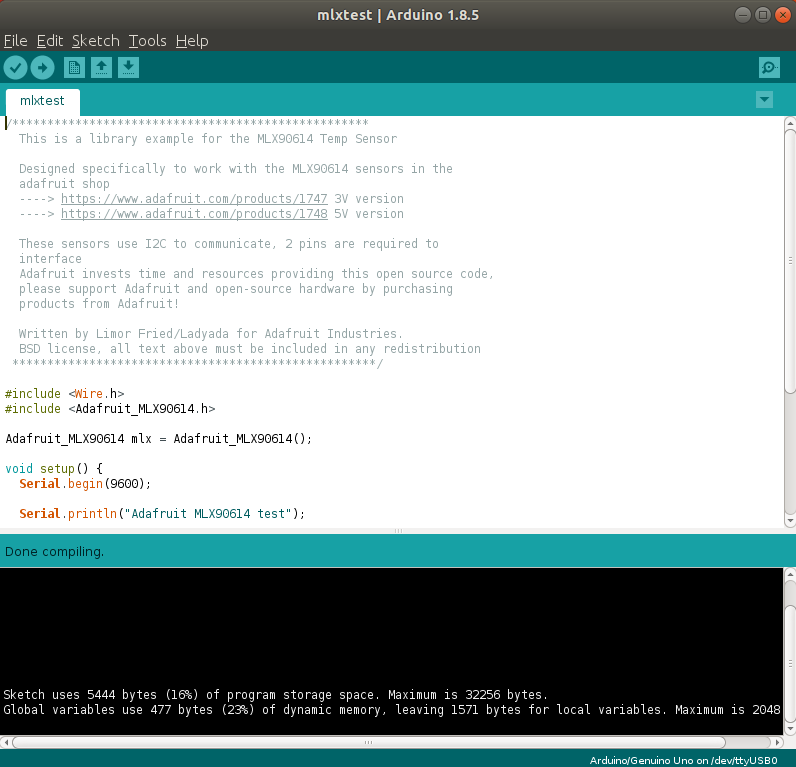
Task: Click 'Global variables use 477 bytes' console line
Action: 391,710
